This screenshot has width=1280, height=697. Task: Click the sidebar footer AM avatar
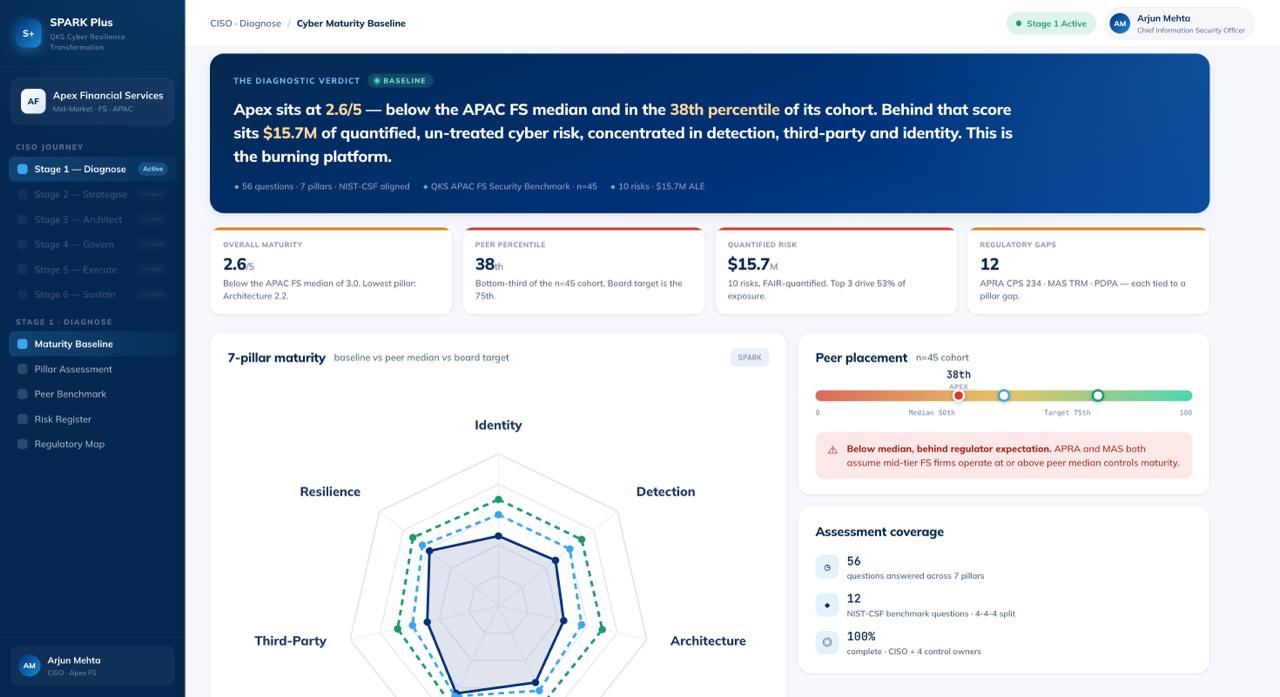[x=30, y=666]
